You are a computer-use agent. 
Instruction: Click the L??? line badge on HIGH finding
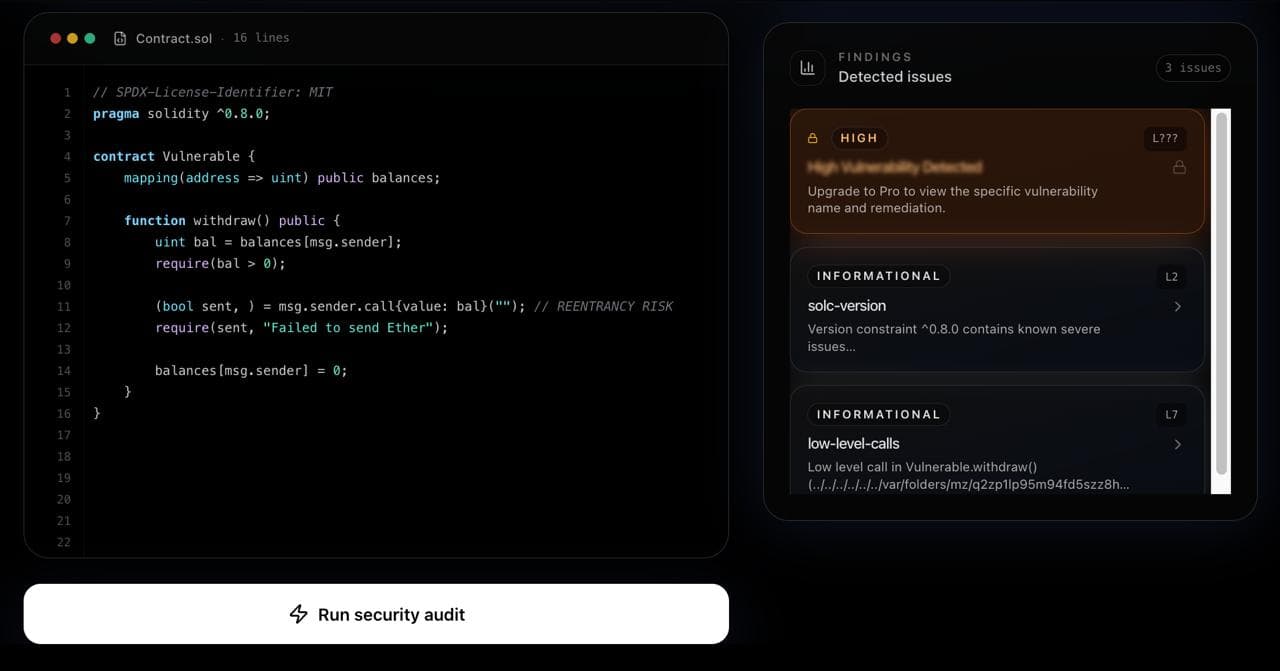1165,138
